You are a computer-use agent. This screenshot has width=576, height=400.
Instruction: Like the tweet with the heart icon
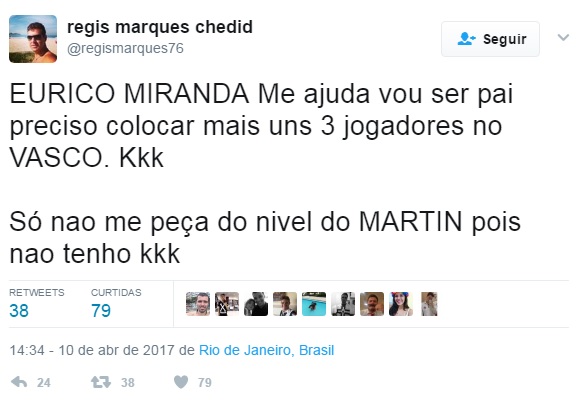181,382
